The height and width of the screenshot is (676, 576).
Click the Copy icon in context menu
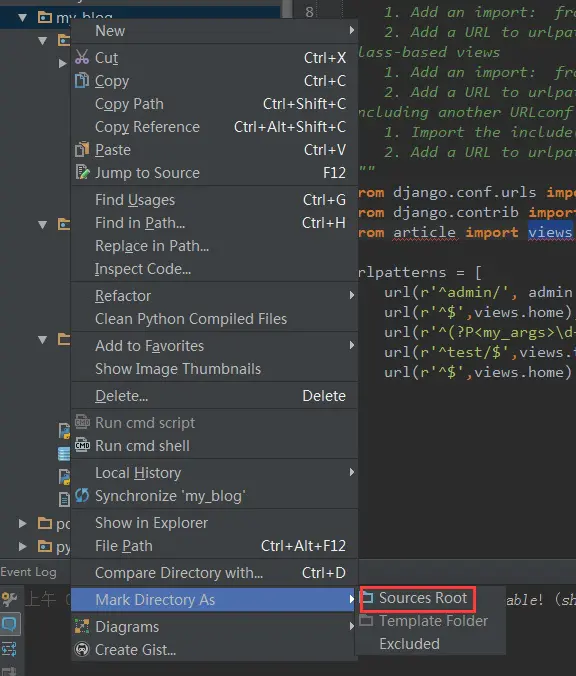[82, 80]
